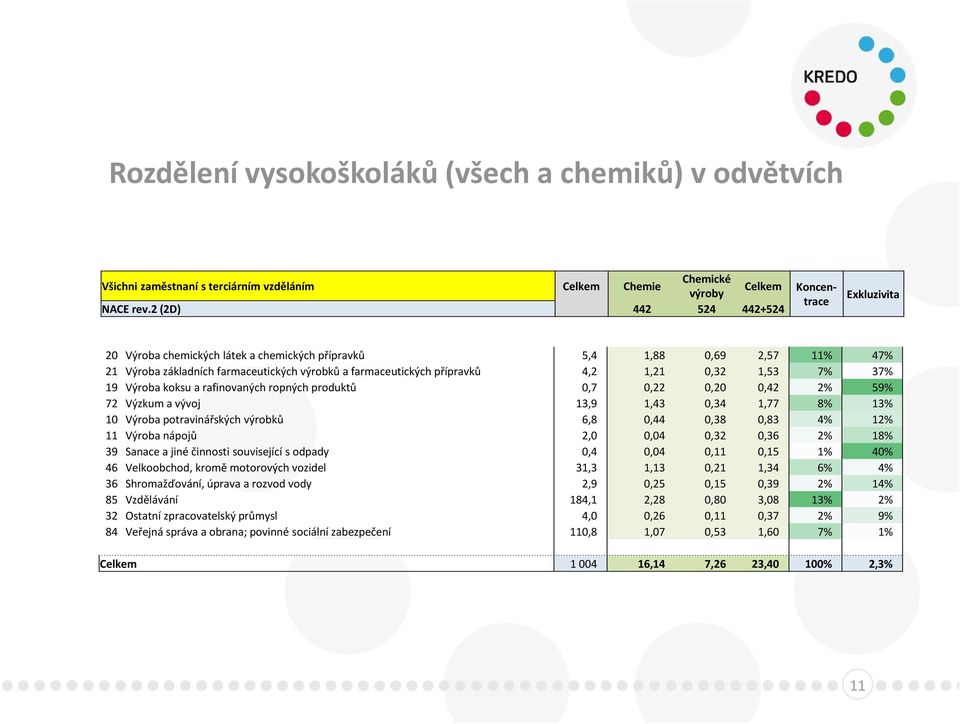This screenshot has height=724, width=960.
Task: Click value '110,8' in Veřejná správa row
Action: click(583, 532)
